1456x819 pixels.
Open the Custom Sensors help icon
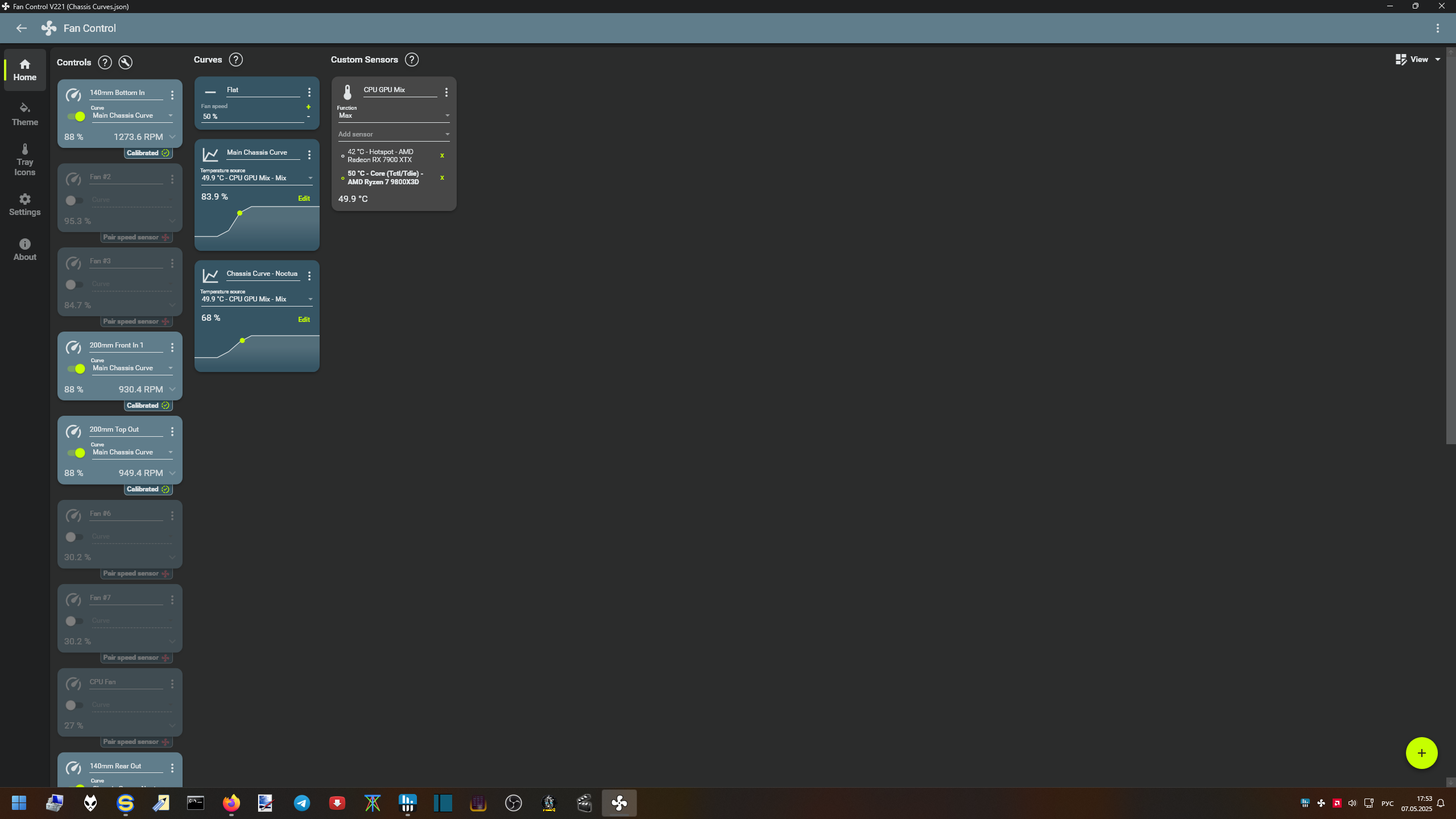pos(412,60)
